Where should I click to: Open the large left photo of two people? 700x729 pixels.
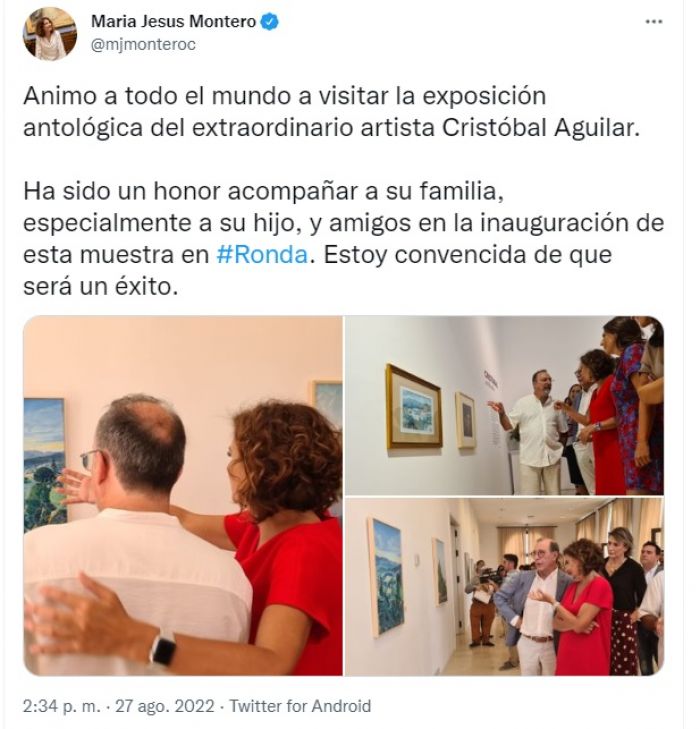point(183,496)
